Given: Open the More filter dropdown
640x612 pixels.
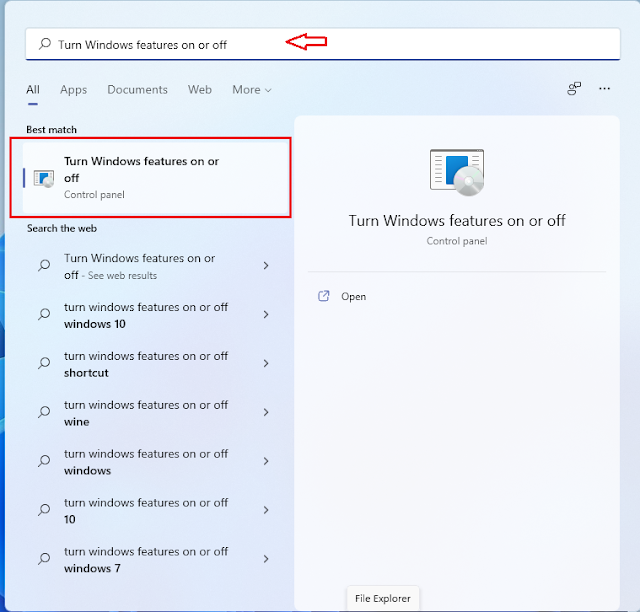Looking at the screenshot, I should (x=251, y=89).
